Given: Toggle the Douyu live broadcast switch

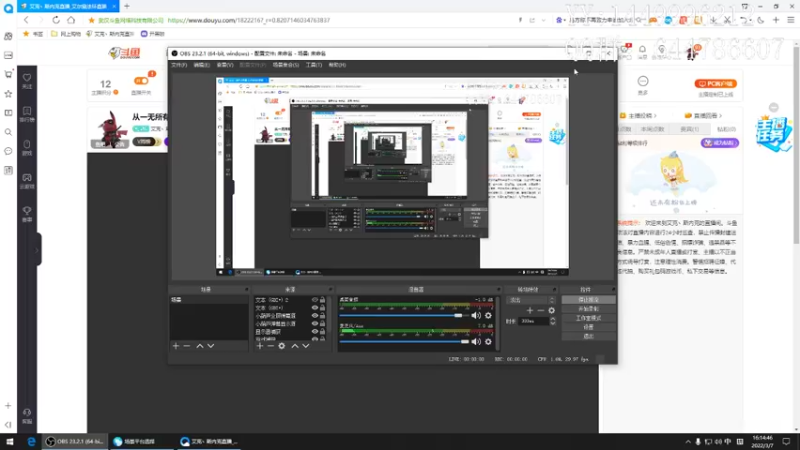Looking at the screenshot, I should point(141,81).
